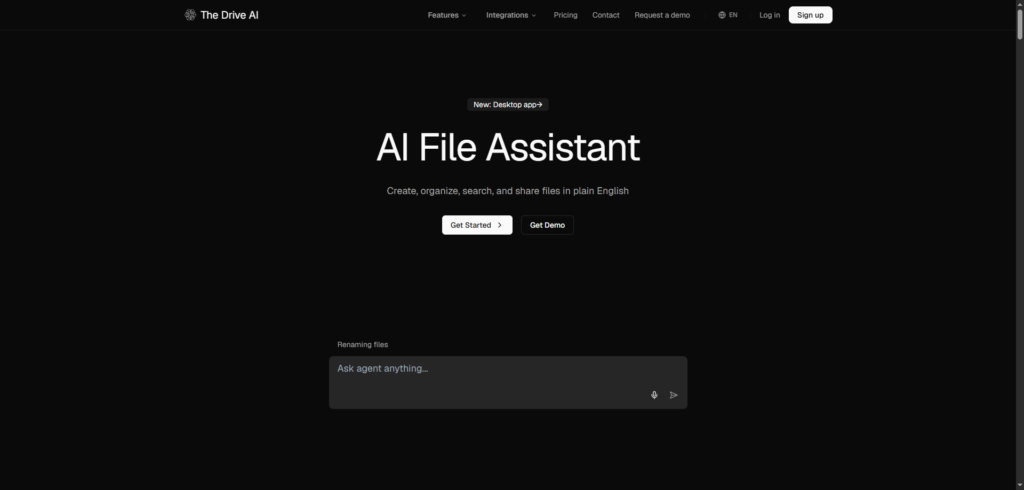Click the scrollbar up arrow
This screenshot has width=1024, height=490.
pyautogui.click(x=1019, y=4)
